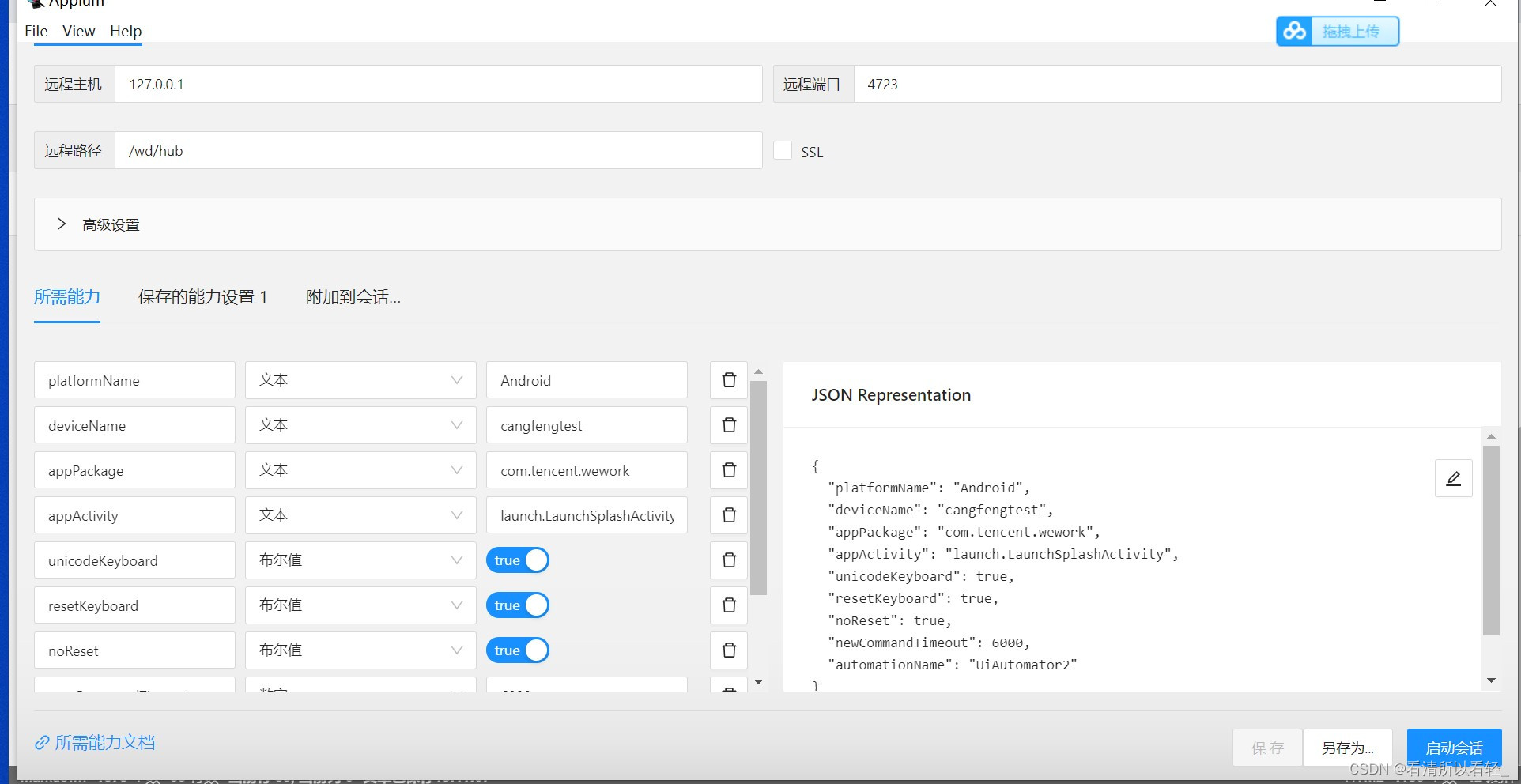Expand the 高级设置 advanced settings section
Screen dimensions: 1521x784
point(767,224)
